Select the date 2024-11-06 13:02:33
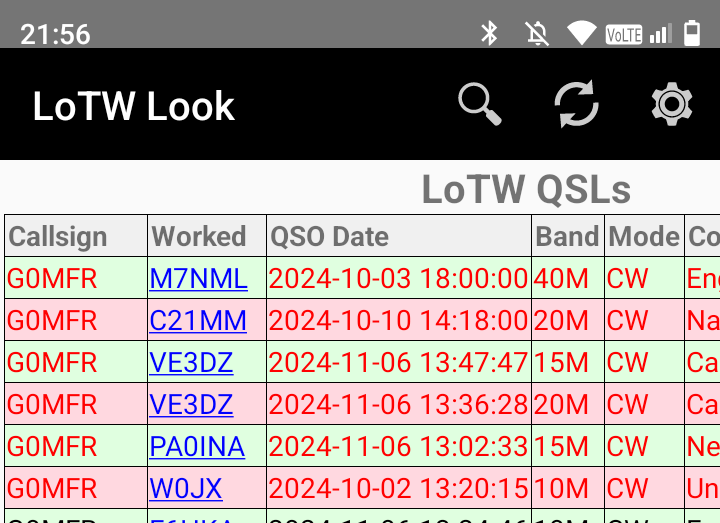Screen dimensions: 720x523 click(x=398, y=446)
